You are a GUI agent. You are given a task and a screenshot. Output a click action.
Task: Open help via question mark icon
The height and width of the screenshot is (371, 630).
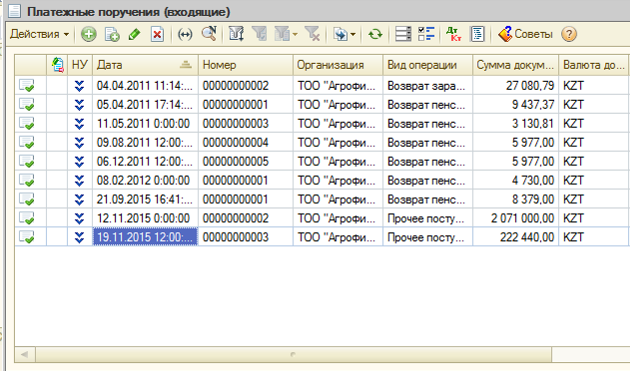tap(569, 34)
